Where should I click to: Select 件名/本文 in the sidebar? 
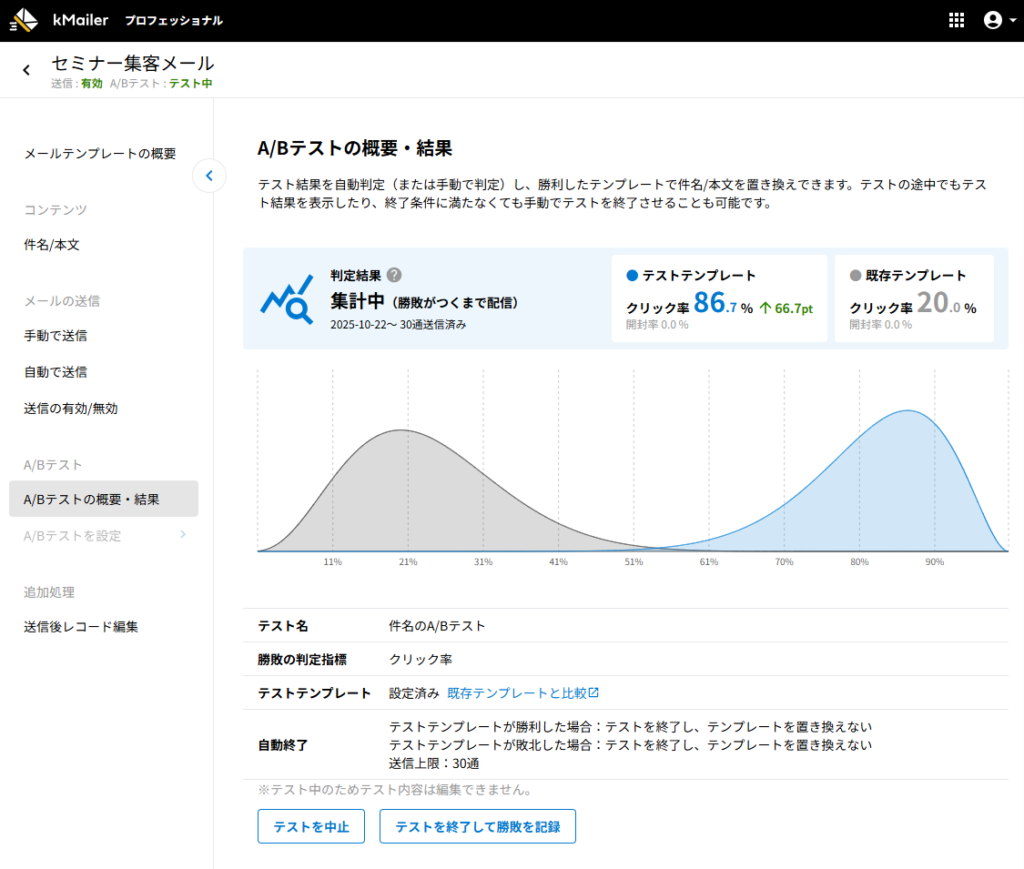[51, 245]
